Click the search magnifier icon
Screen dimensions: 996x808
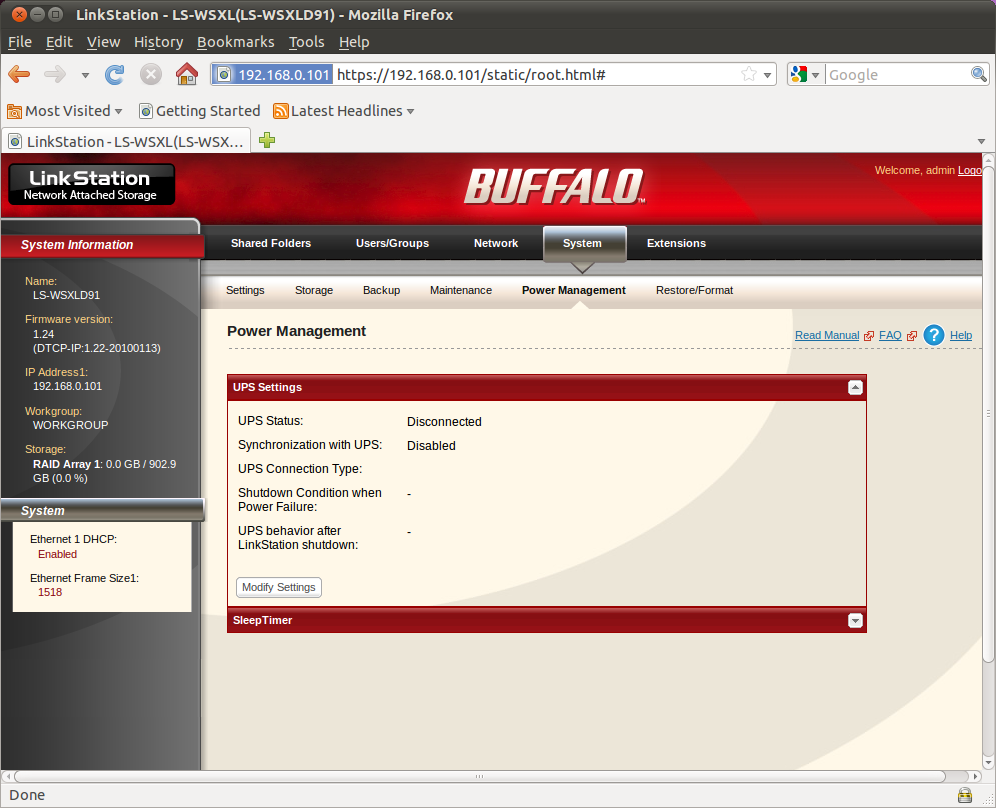[979, 74]
